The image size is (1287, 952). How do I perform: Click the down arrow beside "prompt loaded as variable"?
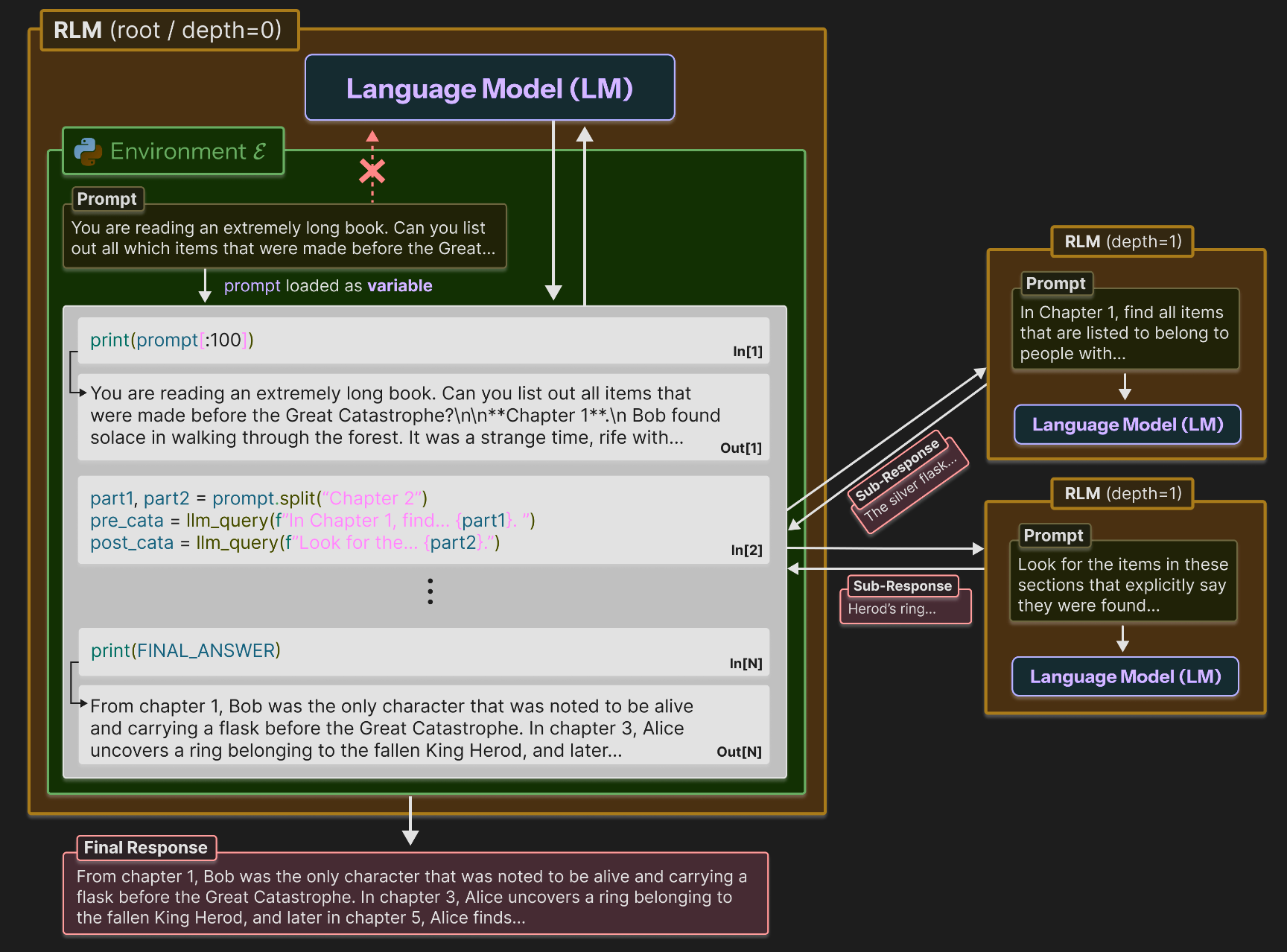click(206, 287)
